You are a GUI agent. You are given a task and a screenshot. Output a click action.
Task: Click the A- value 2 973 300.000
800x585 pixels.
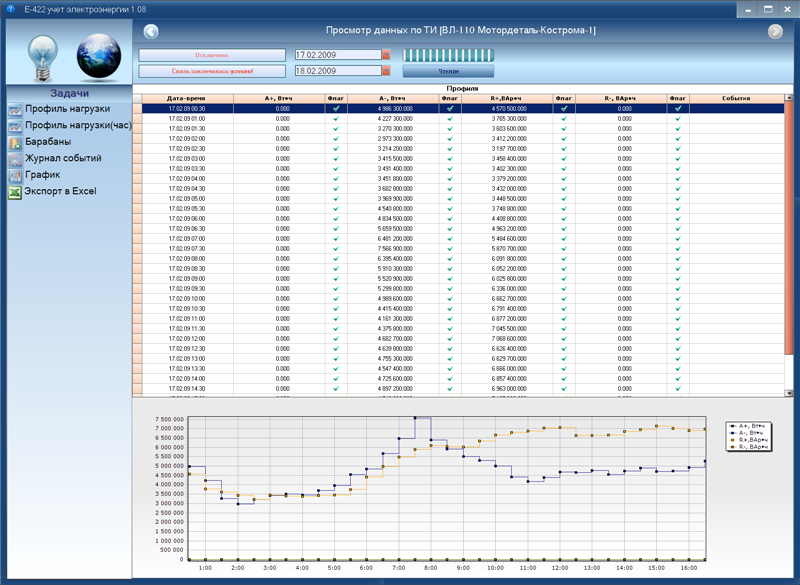(395, 139)
